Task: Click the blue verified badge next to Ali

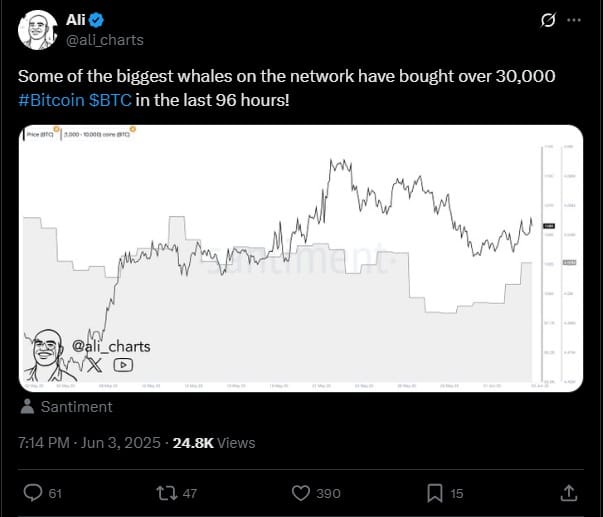Action: [96, 20]
